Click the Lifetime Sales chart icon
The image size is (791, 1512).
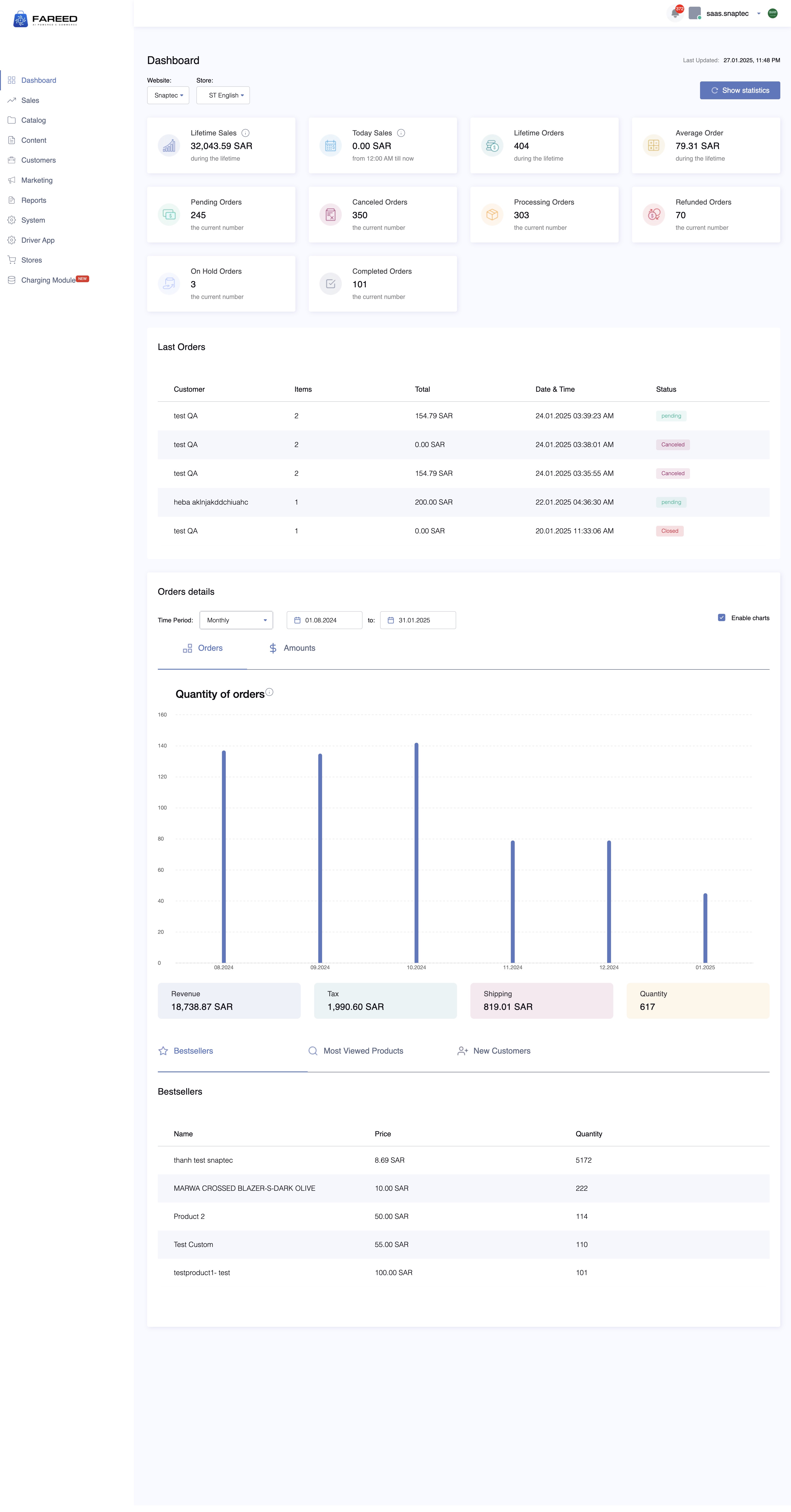coord(169,146)
